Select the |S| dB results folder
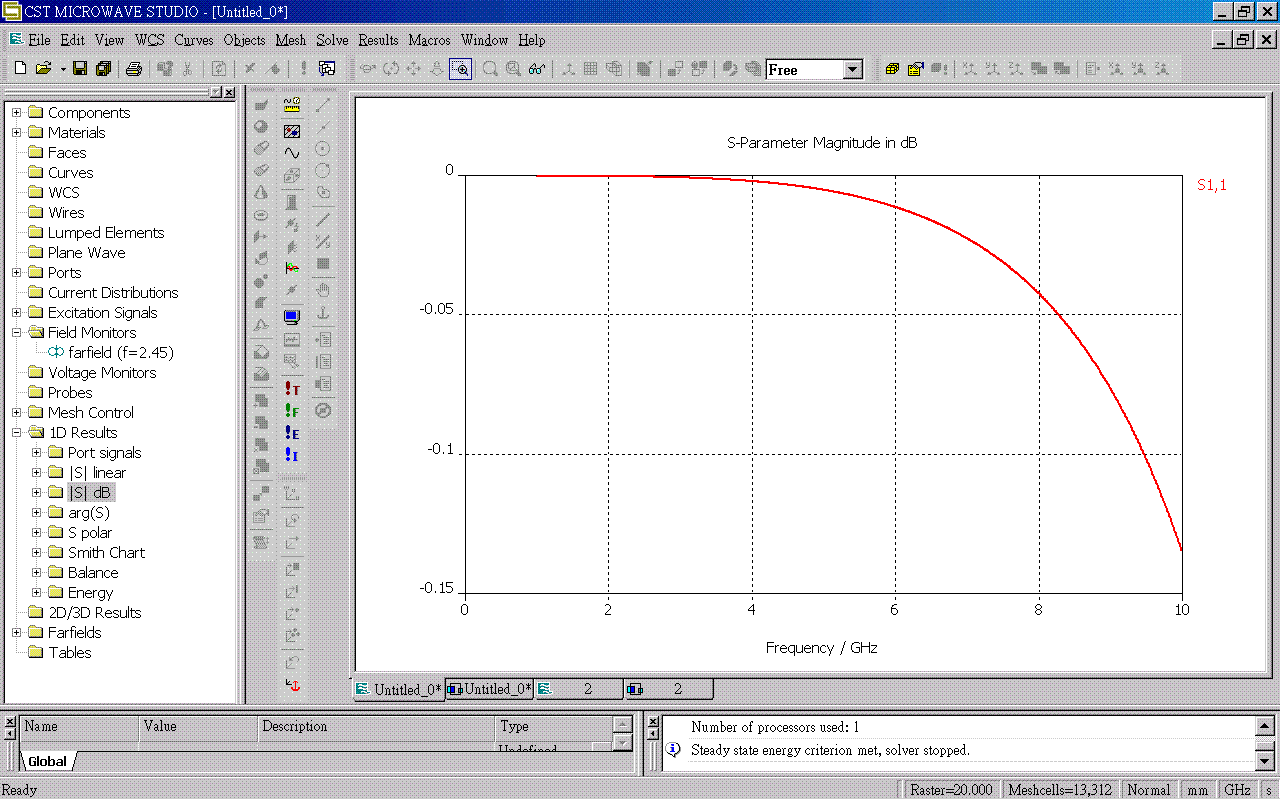Image resolution: width=1280 pixels, height=800 pixels. pos(90,492)
